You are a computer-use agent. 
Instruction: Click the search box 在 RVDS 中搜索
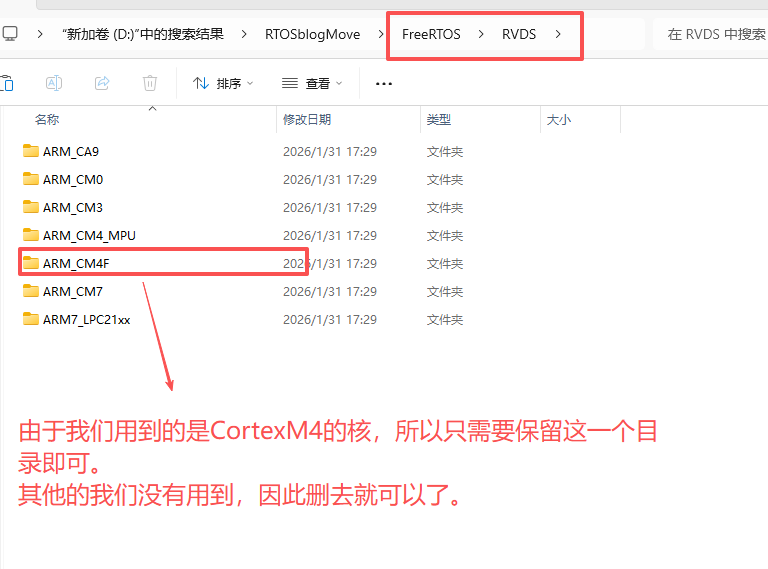coord(714,34)
